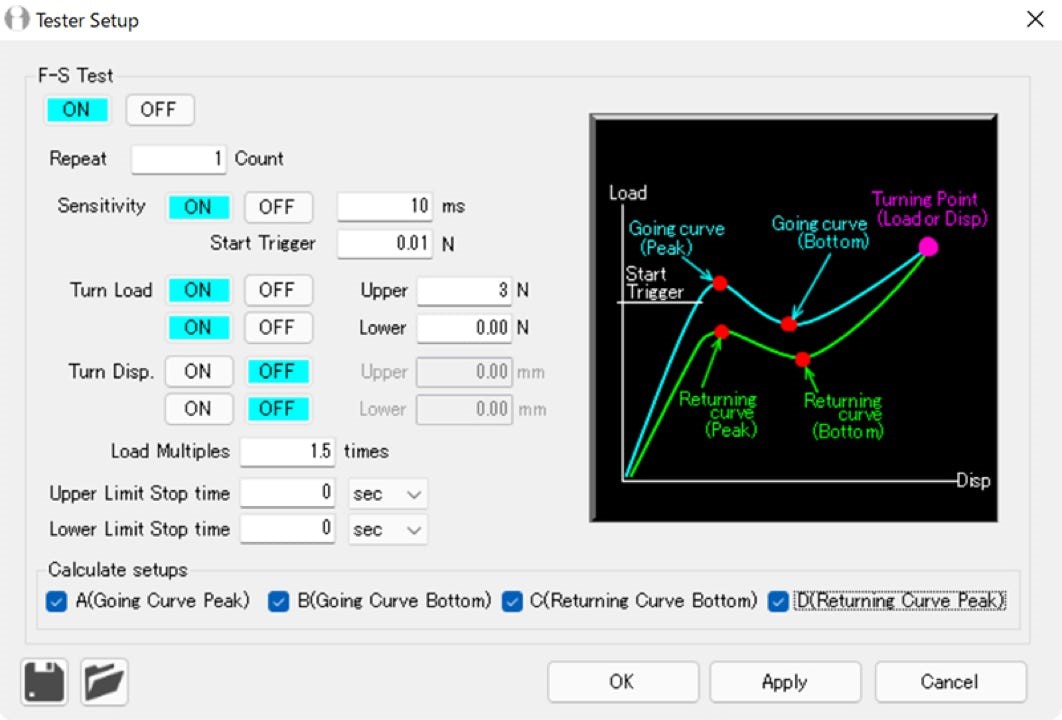Close the Tester Setup dialog
This screenshot has height=720, width=1062.
click(1035, 20)
